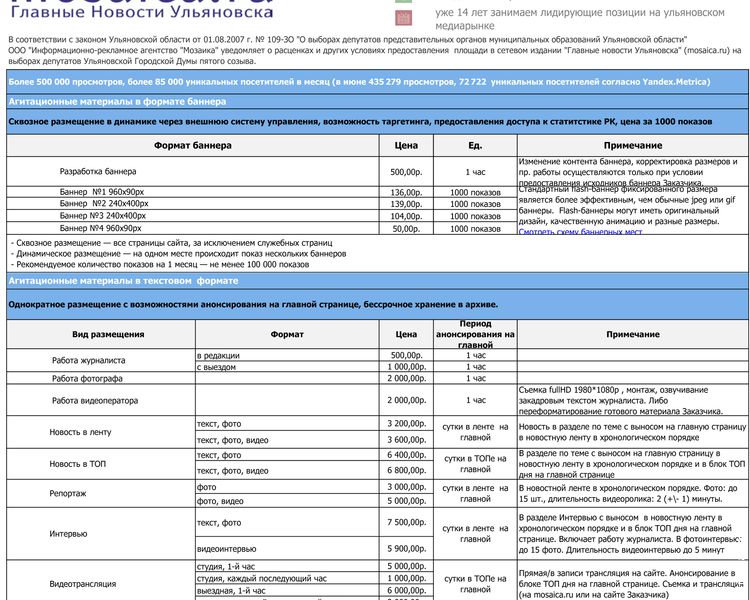Image resolution: width=750 pixels, height=600 pixels.
Task: Click the pink square icon beside the 14 years text
Action: 403,19
